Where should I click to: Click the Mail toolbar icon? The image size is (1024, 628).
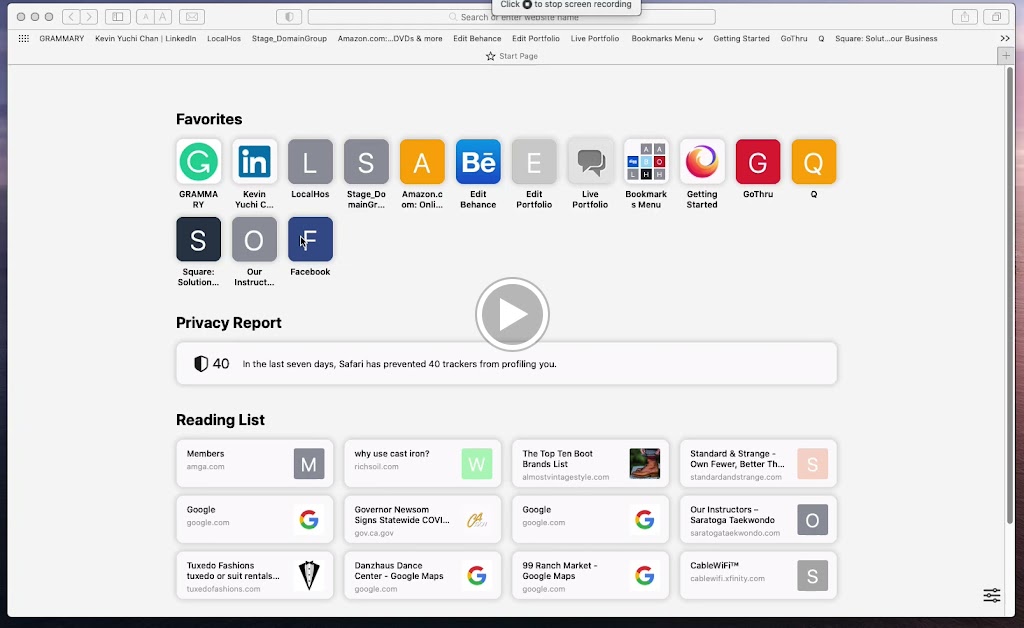pos(192,16)
